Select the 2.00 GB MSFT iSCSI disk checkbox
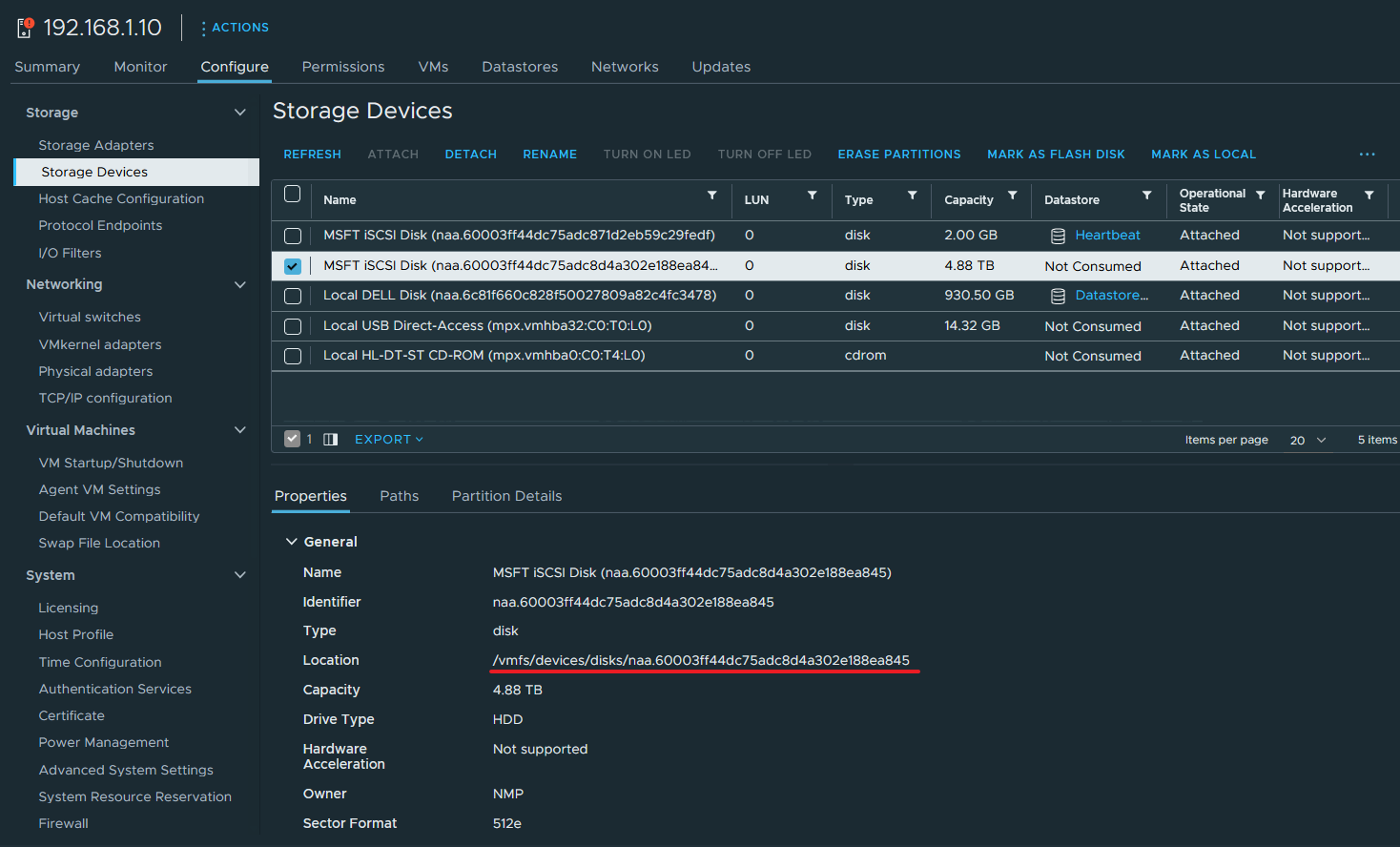Viewport: 1400px width, 847px height. pyautogui.click(x=292, y=235)
